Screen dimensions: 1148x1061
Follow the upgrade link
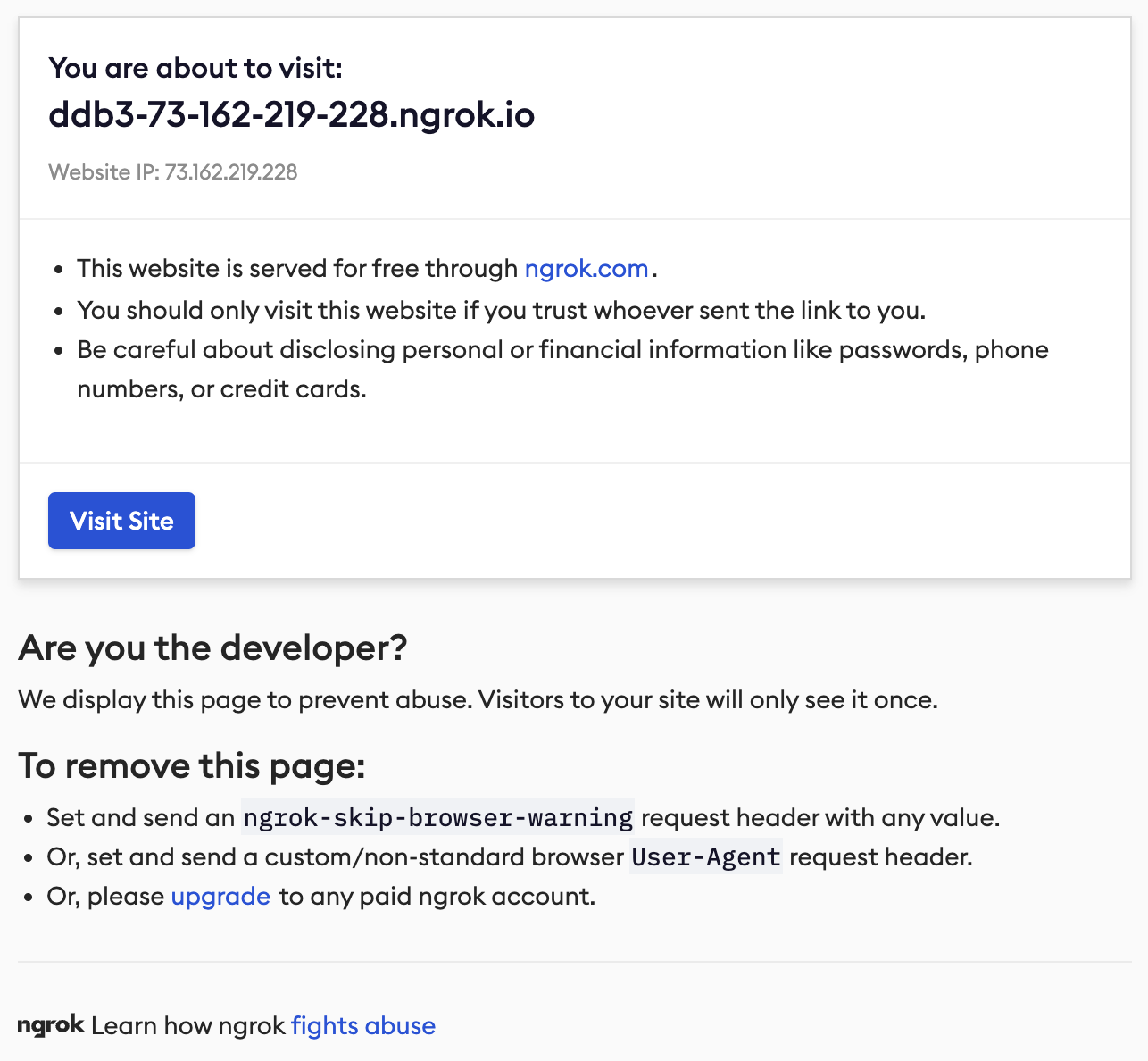pos(220,897)
